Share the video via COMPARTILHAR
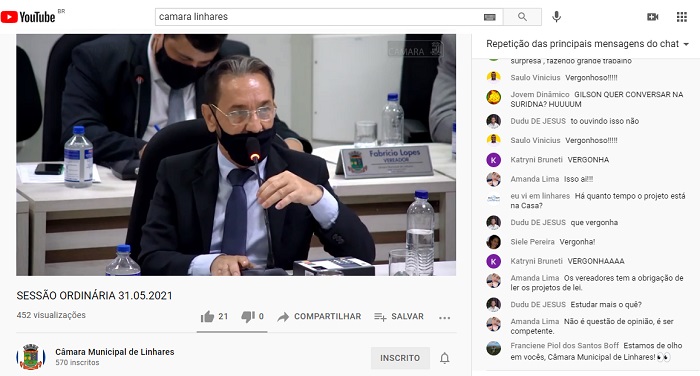The image size is (700, 376). pos(319,317)
